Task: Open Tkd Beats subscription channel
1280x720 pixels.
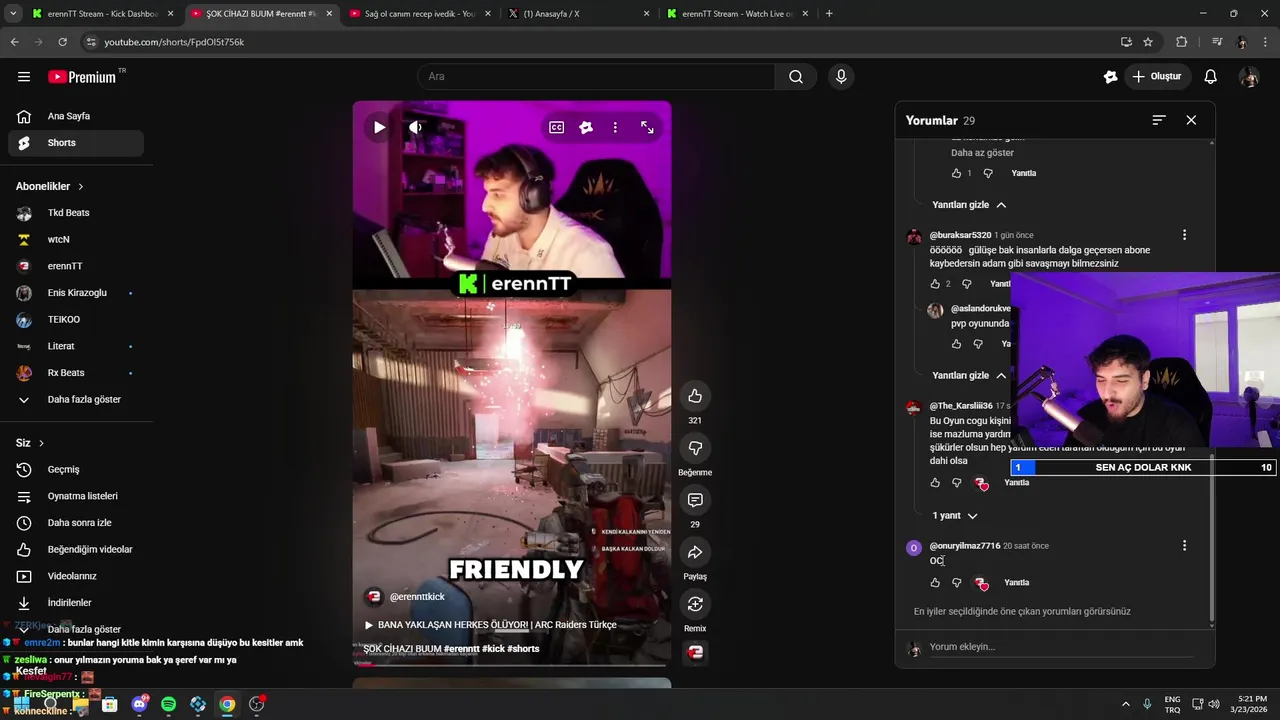Action: click(x=76, y=213)
